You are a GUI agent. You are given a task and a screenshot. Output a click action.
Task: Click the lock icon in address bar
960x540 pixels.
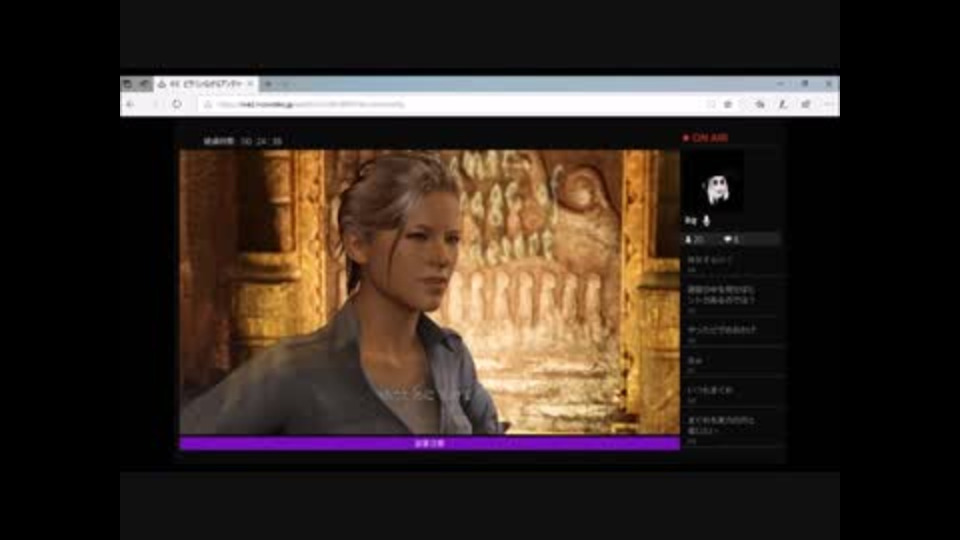(208, 105)
